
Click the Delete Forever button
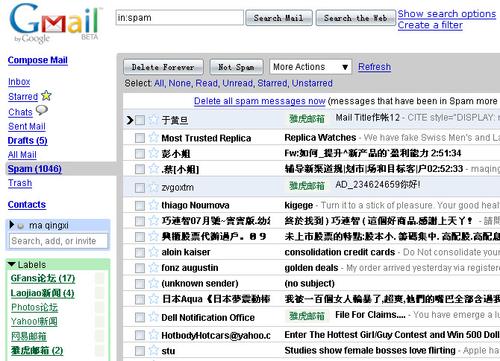coord(163,67)
